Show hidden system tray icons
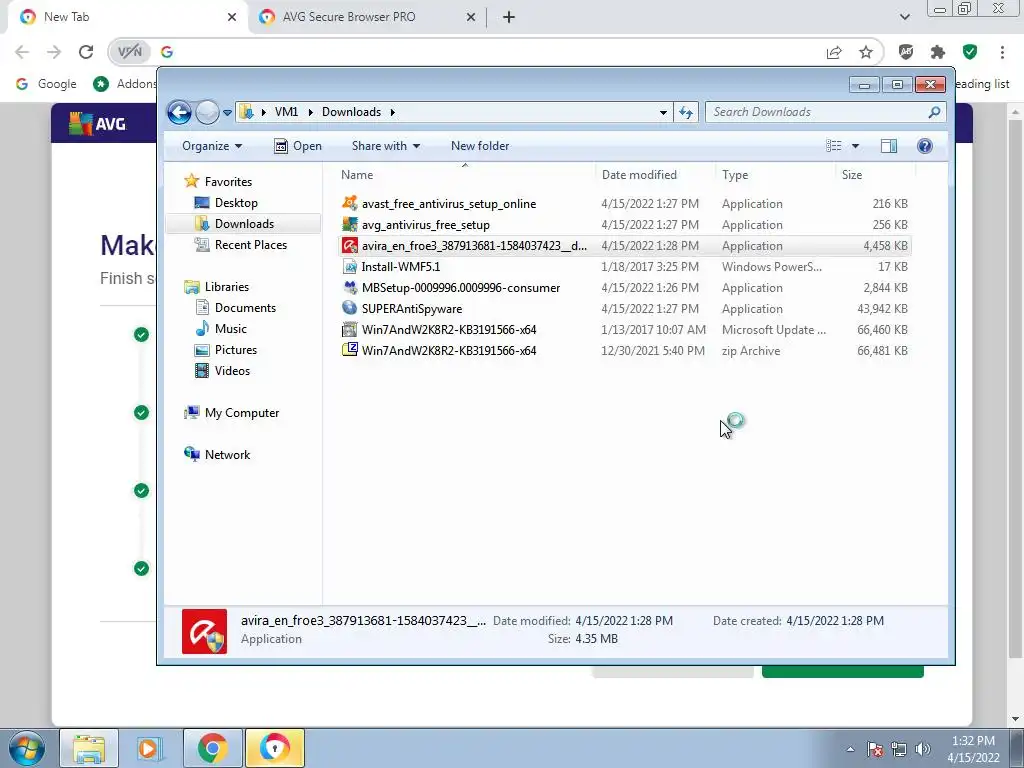 click(x=850, y=749)
